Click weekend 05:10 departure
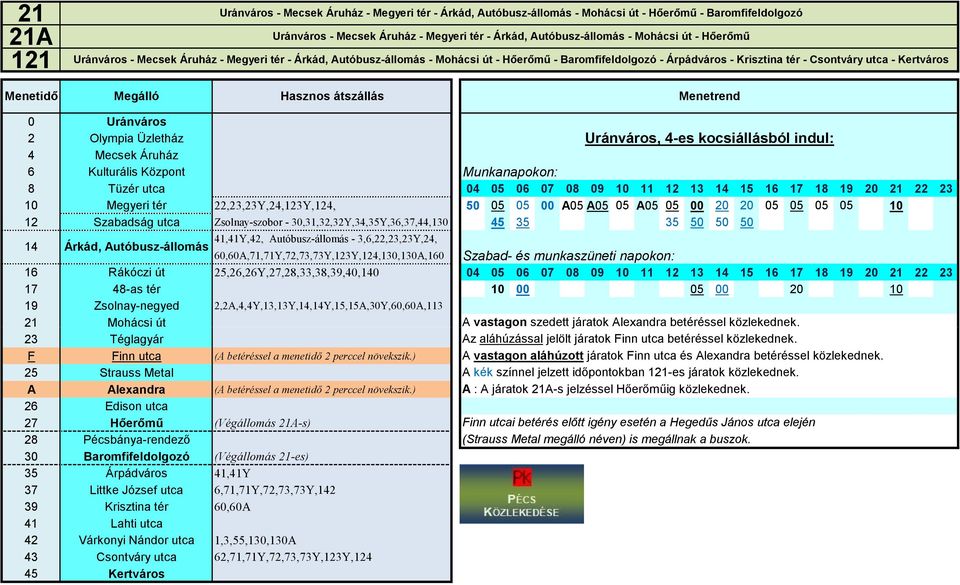The height and width of the screenshot is (585, 960). 498,289
